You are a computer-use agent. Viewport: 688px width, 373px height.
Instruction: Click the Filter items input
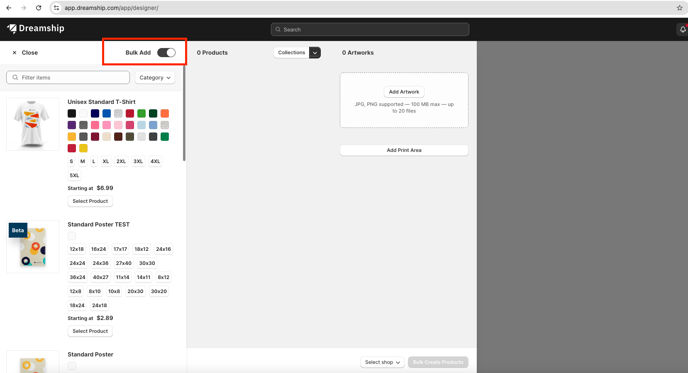click(68, 77)
